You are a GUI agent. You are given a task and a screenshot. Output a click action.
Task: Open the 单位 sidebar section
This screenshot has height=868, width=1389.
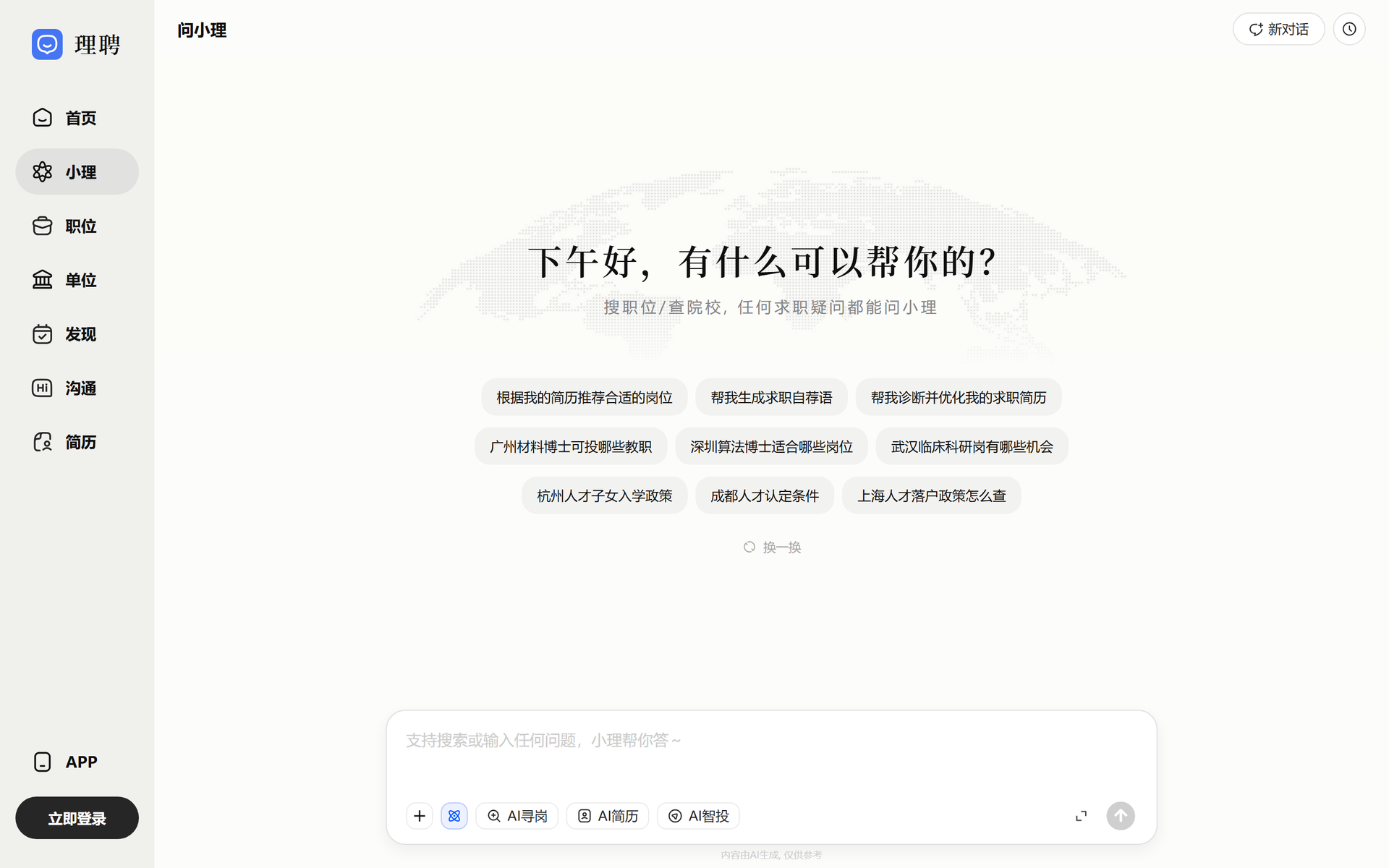77,280
